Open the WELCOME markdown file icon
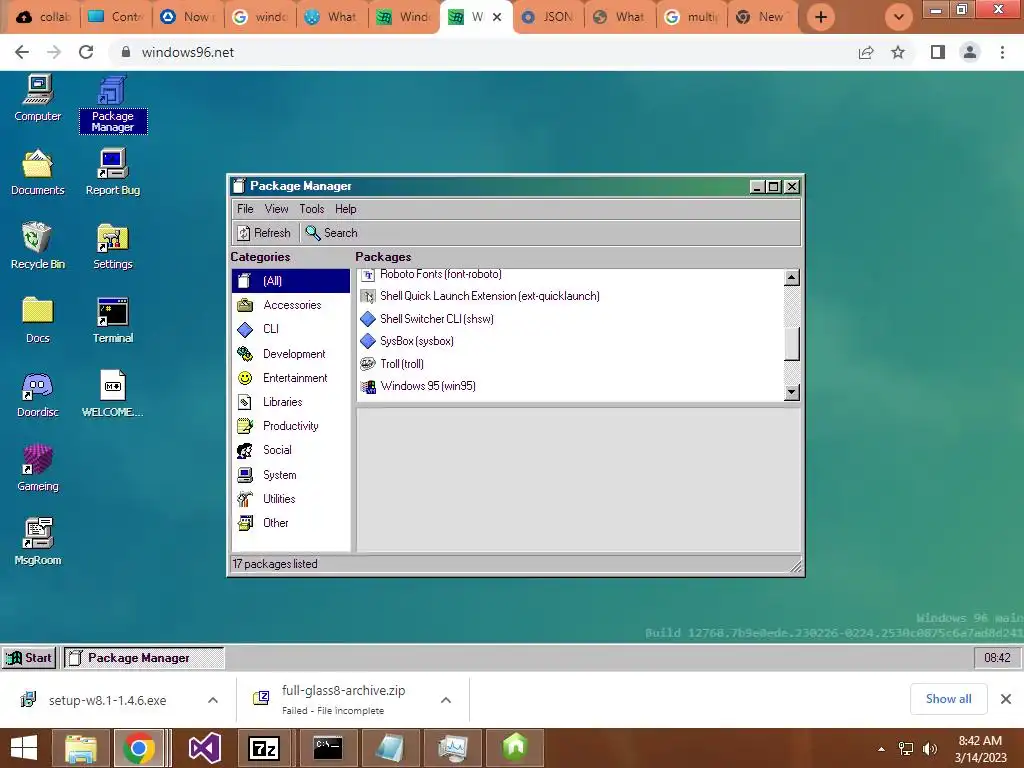This screenshot has height=768, width=1024. [113, 394]
